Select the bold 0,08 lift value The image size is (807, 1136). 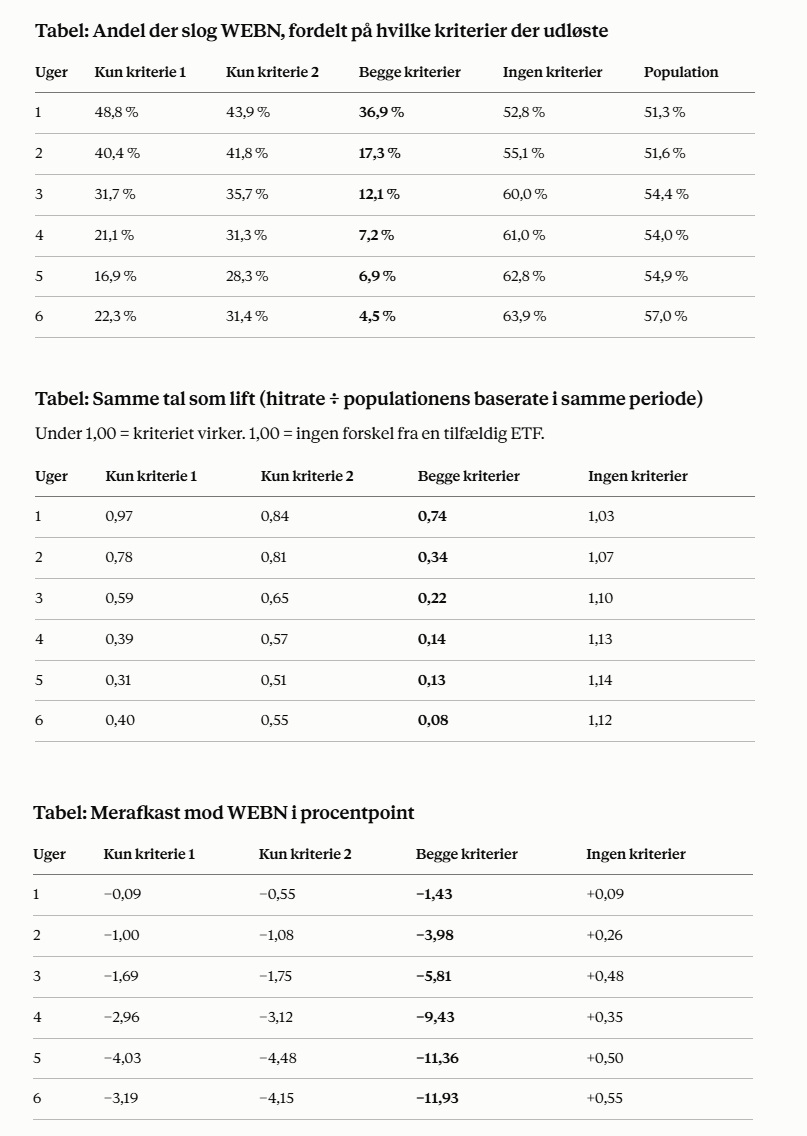click(x=433, y=721)
